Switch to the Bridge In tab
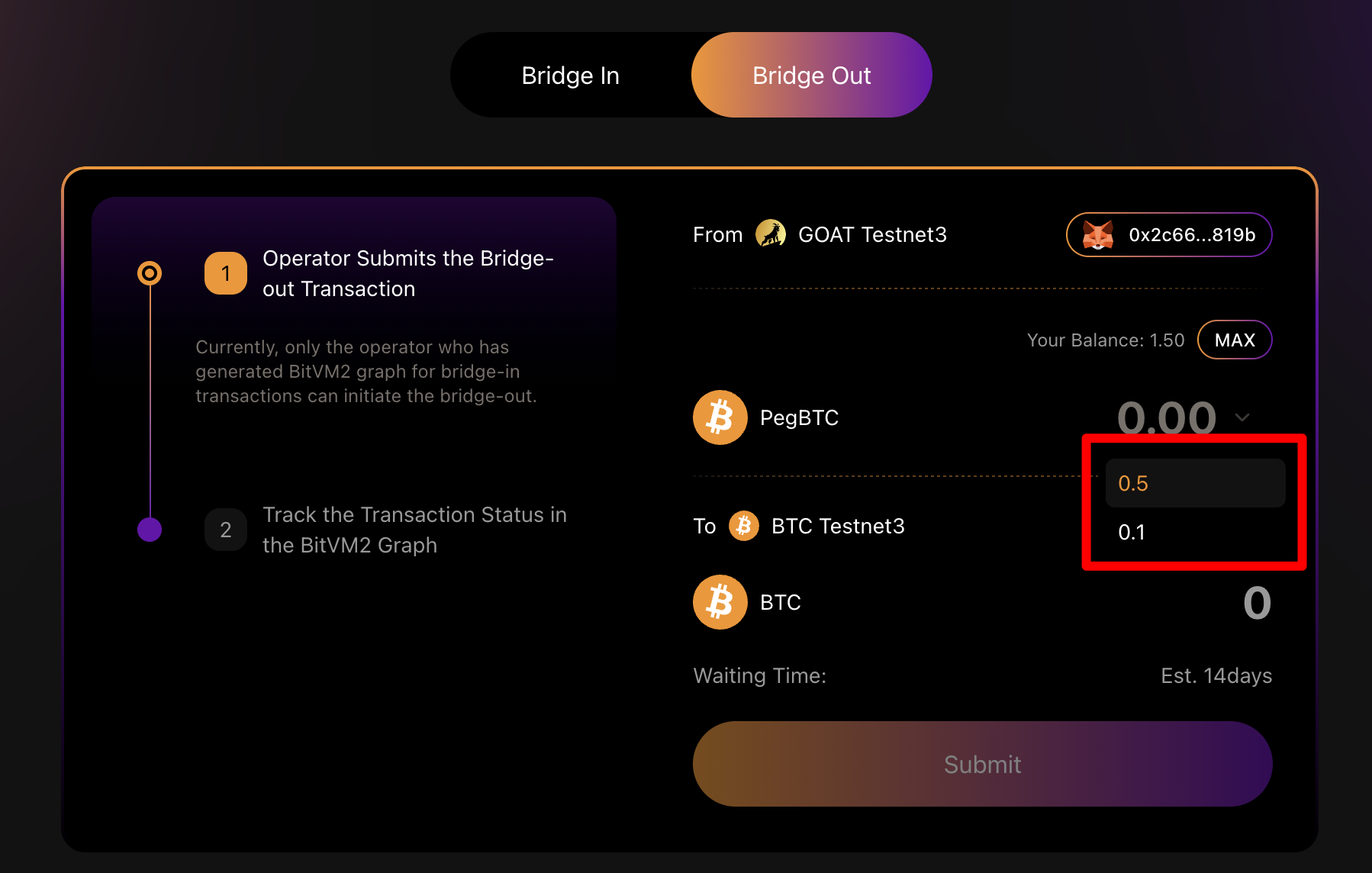Screen dimensions: 1372x873 (x=571, y=75)
